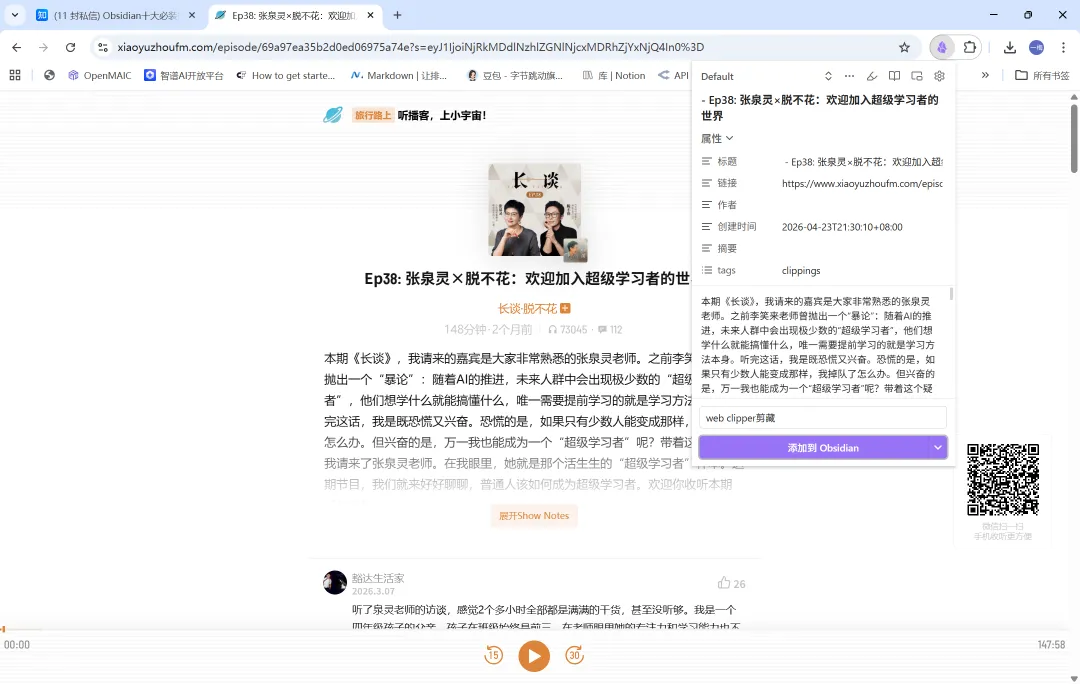Open the OpenMAIC bookmark
This screenshot has width=1080, height=684.
tap(99, 75)
